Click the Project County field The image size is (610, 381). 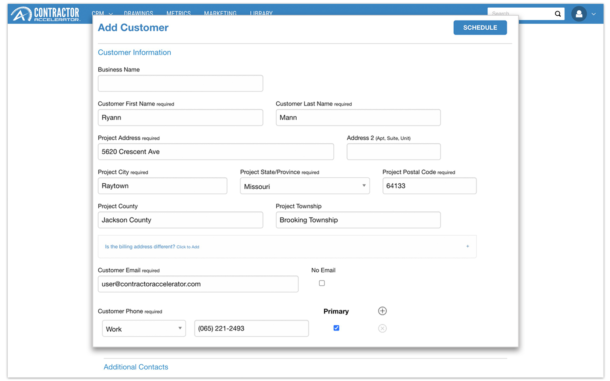click(180, 220)
